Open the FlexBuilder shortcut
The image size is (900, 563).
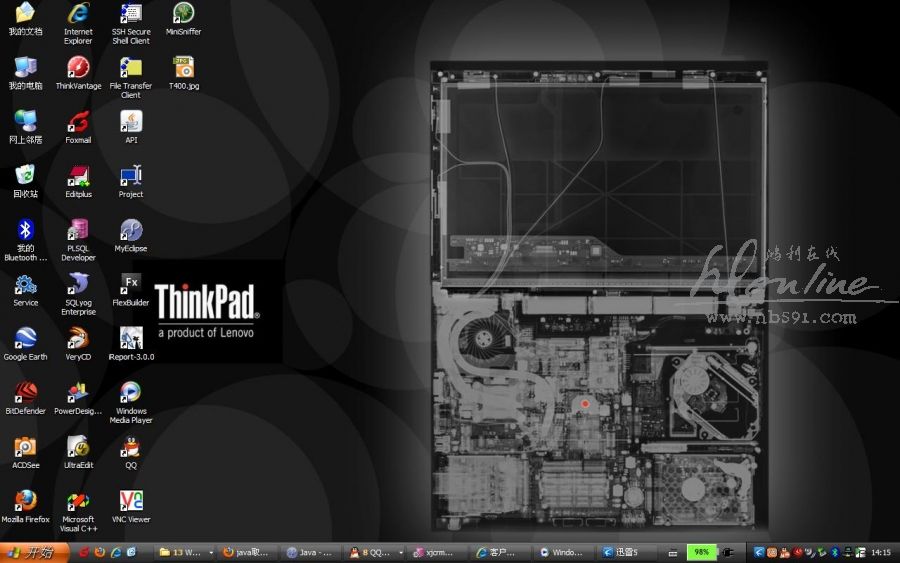[x=131, y=286]
